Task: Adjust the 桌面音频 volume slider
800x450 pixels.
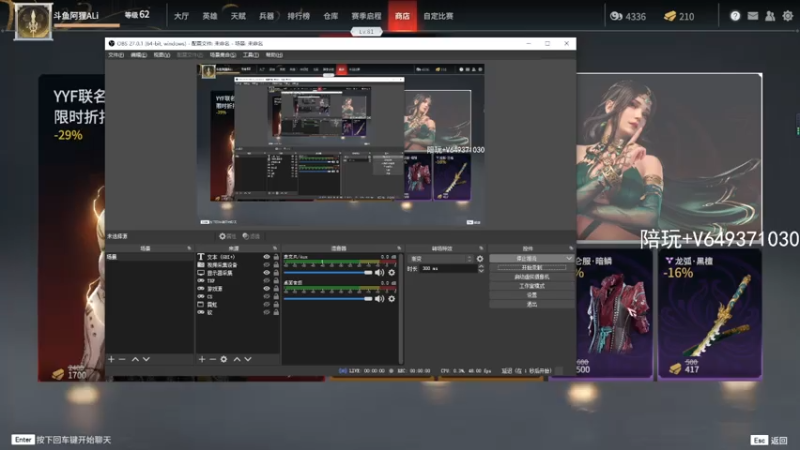Action: (328, 299)
